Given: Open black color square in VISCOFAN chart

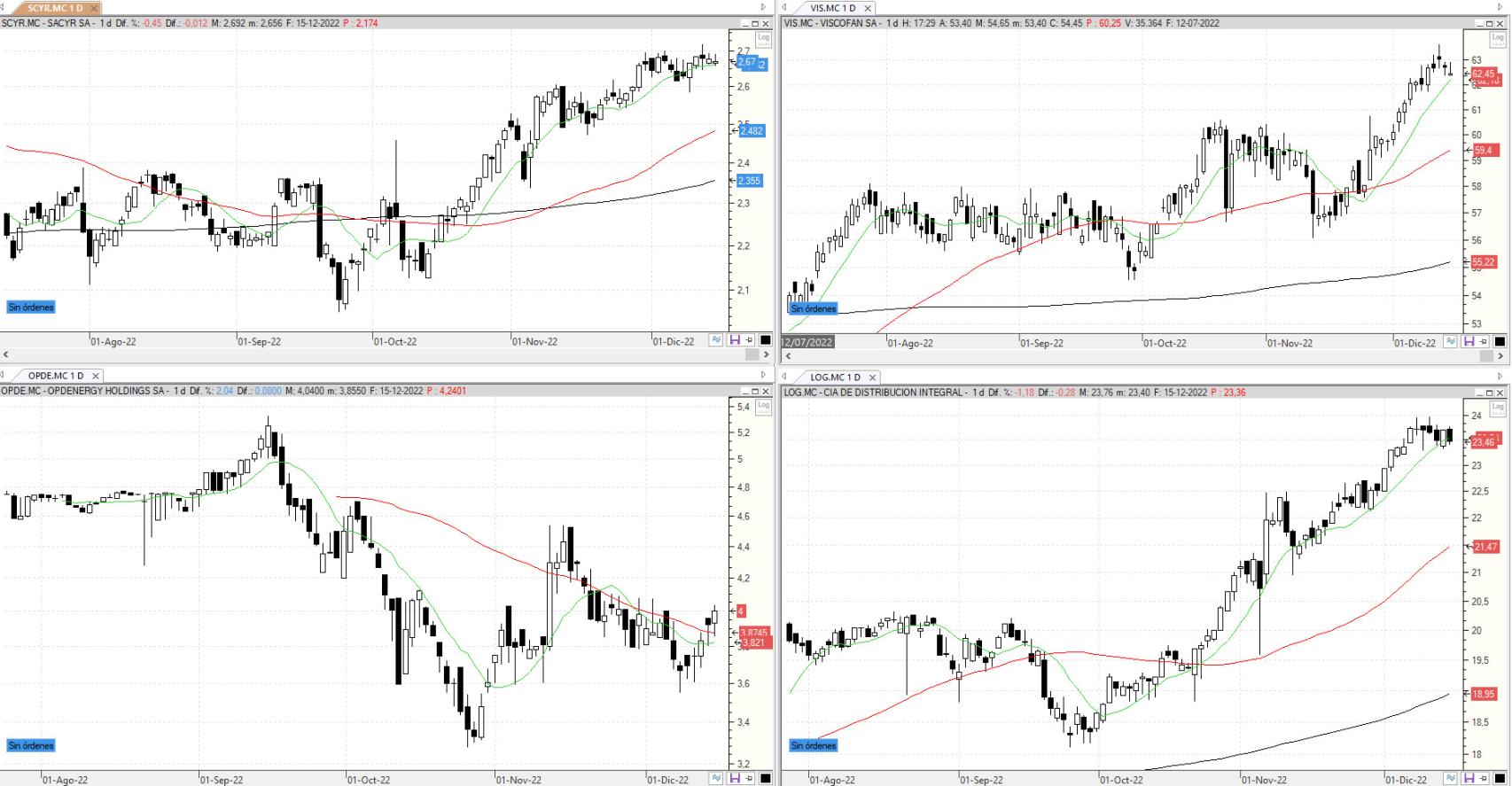Looking at the screenshot, I should pos(1500,341).
